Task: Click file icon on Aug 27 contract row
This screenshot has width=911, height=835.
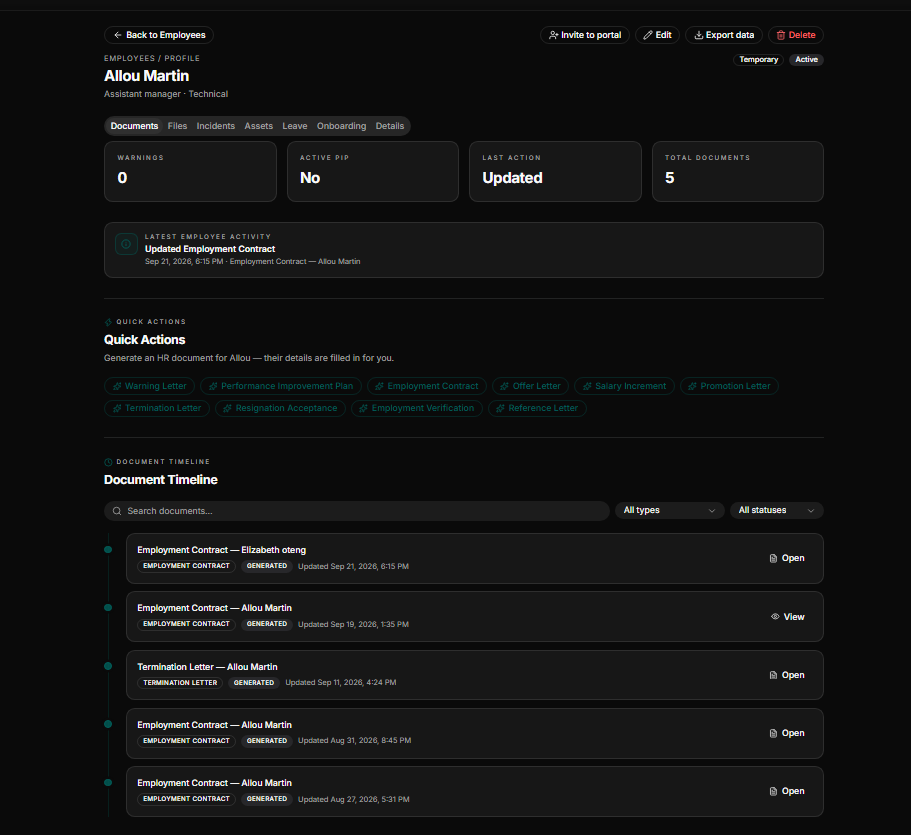Action: 773,791
